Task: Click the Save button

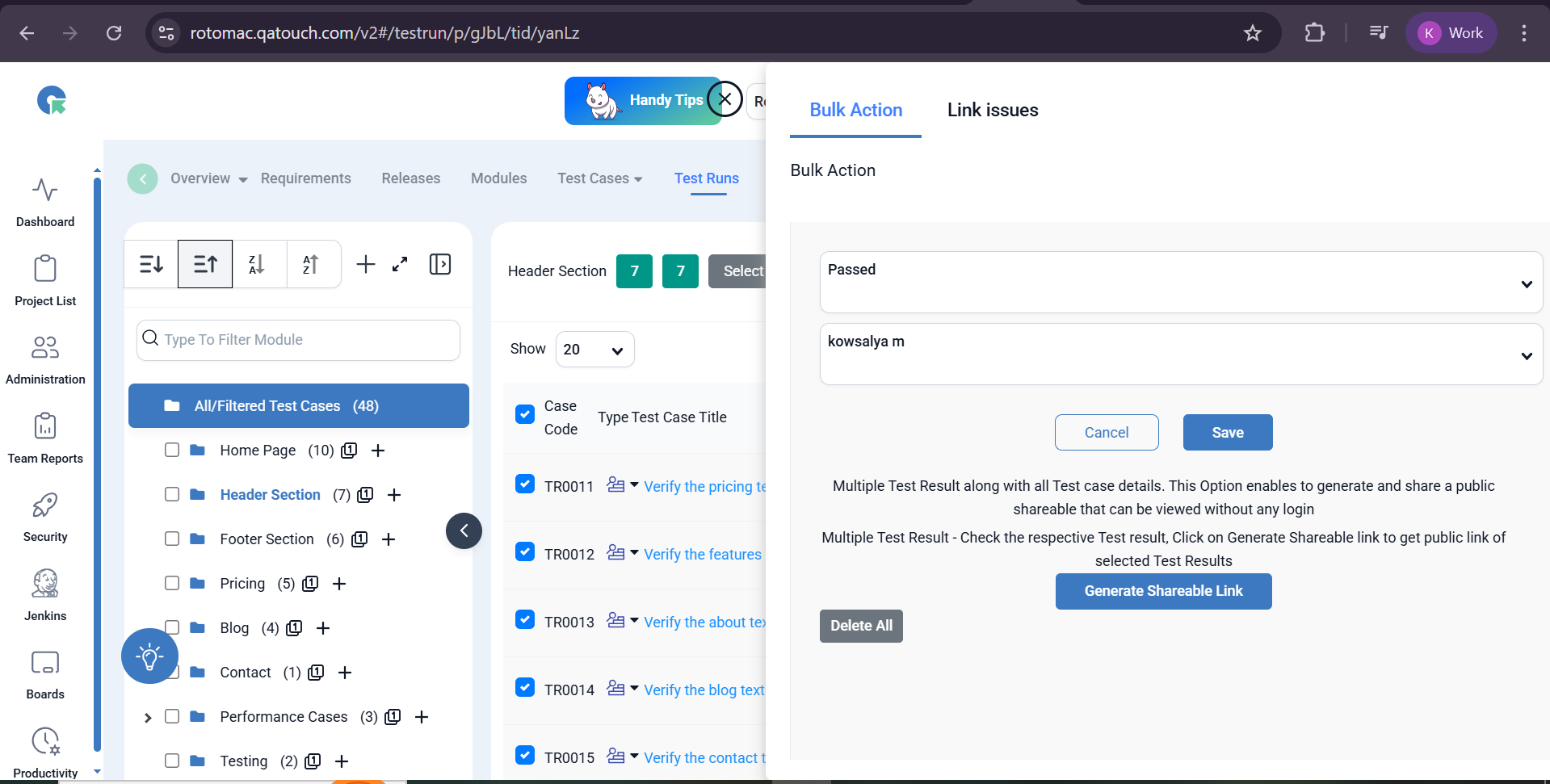Action: pyautogui.click(x=1227, y=433)
